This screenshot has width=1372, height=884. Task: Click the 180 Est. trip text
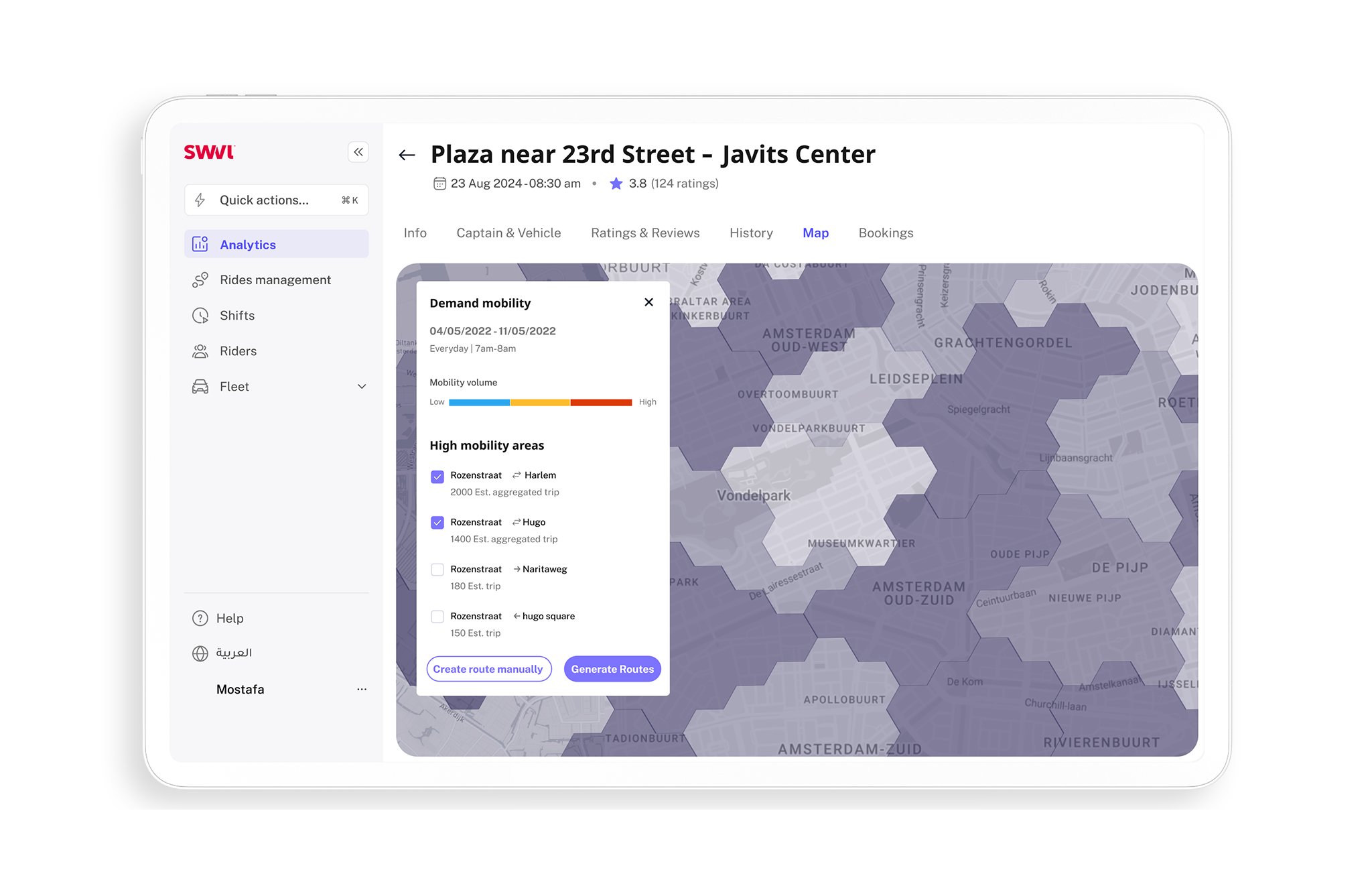[475, 586]
